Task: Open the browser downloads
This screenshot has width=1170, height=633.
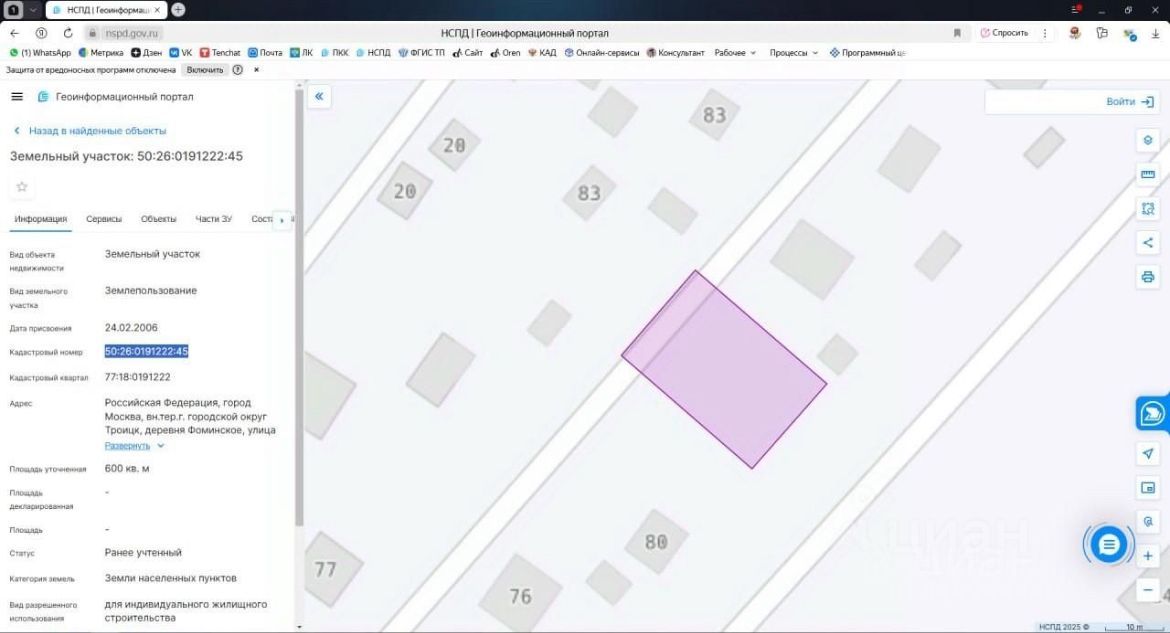Action: [1155, 34]
